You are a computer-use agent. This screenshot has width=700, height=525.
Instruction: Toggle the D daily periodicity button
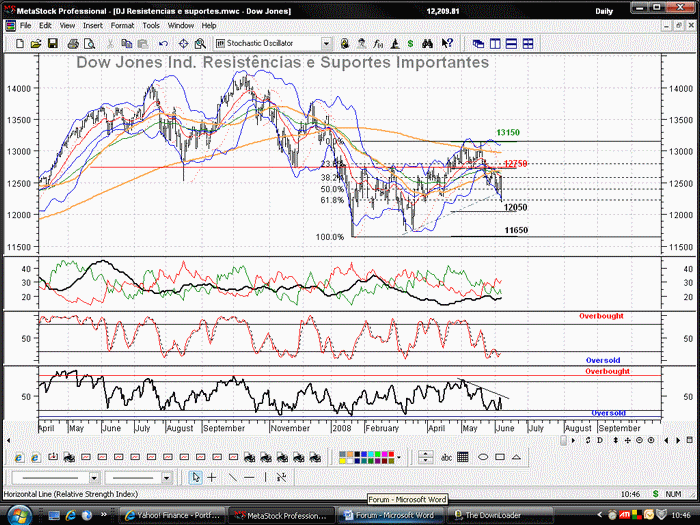tap(600, 440)
